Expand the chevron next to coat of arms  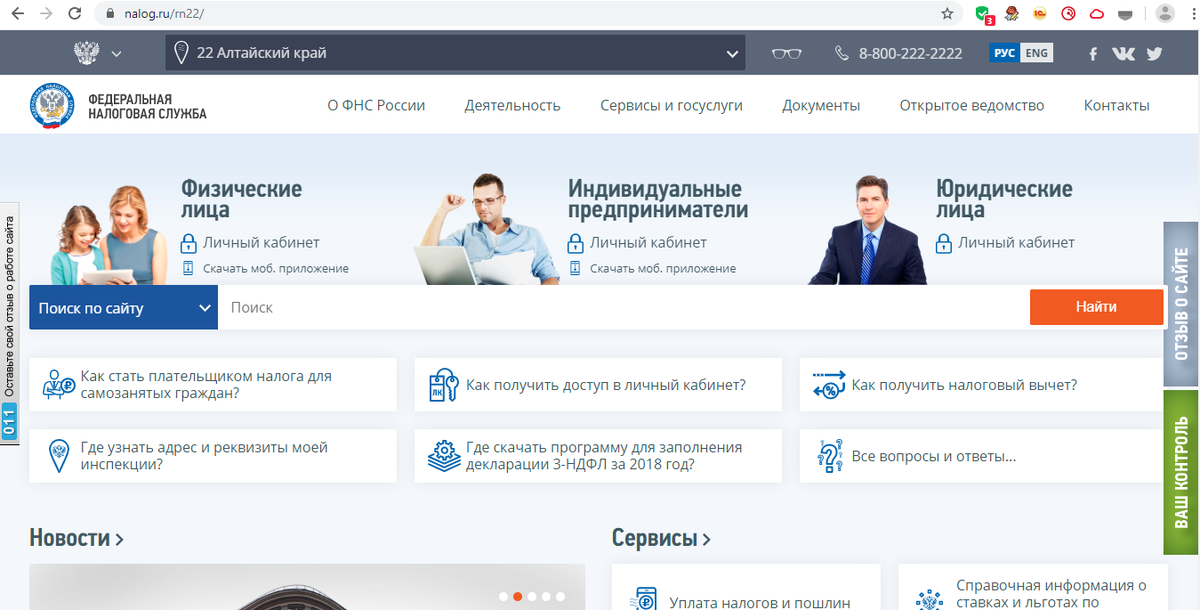117,54
